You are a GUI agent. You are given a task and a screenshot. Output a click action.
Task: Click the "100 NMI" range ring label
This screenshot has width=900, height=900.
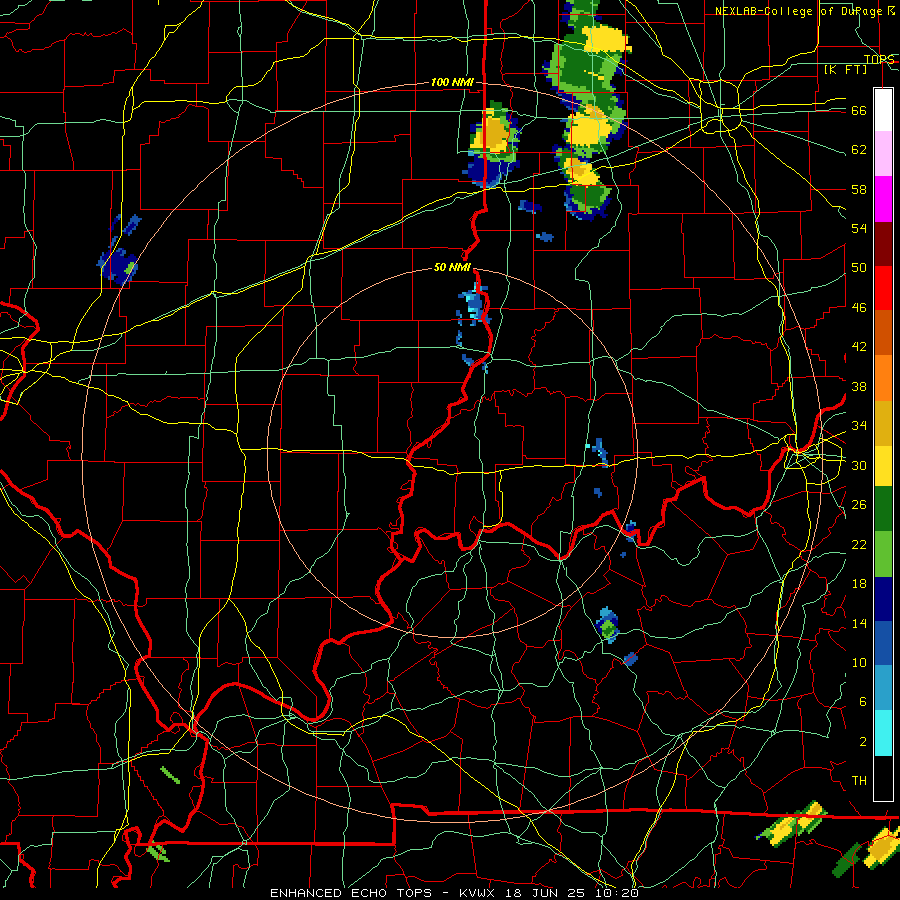pyautogui.click(x=452, y=83)
